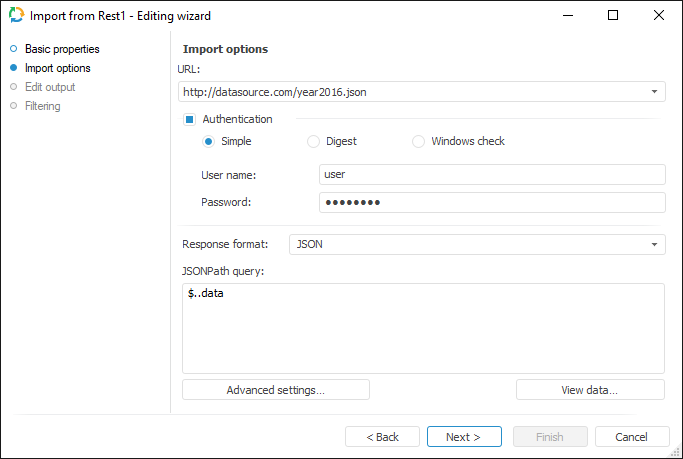Open the Response format dropdown
This screenshot has width=683, height=459.
(654, 244)
